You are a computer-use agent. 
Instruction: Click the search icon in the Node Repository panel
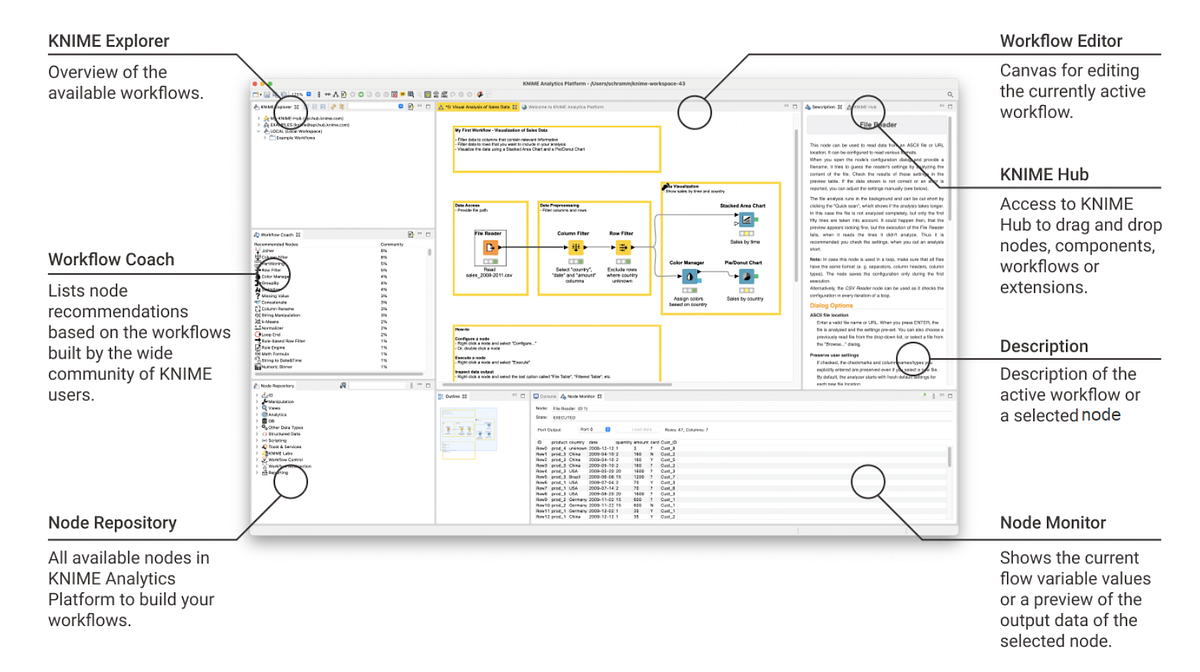click(343, 384)
